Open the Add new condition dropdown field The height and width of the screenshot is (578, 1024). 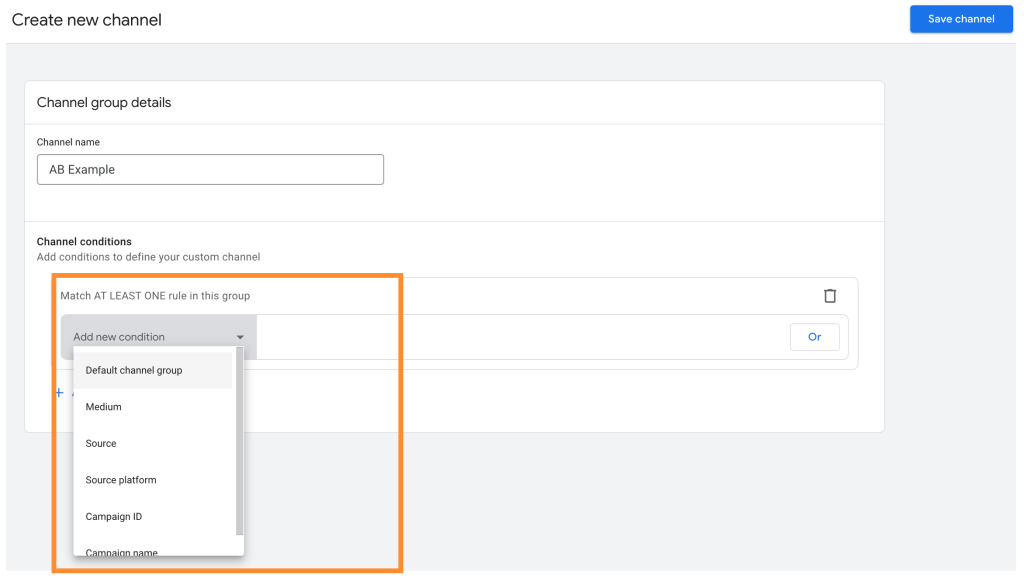[x=159, y=337]
